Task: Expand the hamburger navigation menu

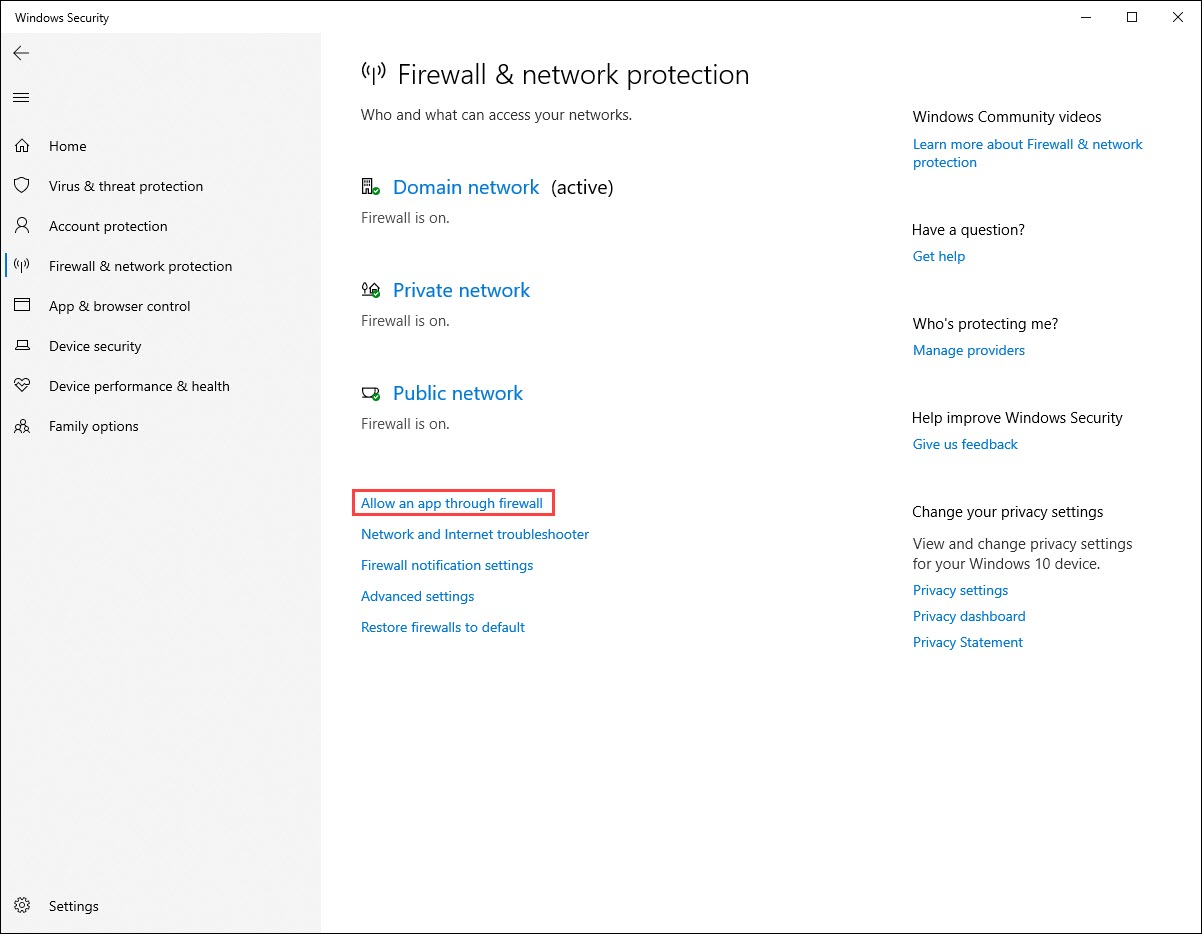Action: click(x=21, y=97)
